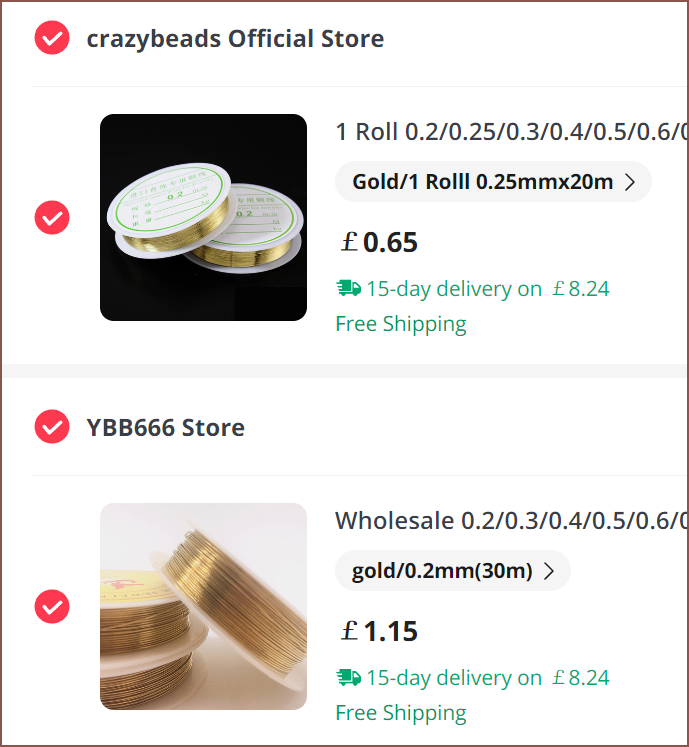
Task: Visit the YBB666 Store page
Action: tap(165, 428)
